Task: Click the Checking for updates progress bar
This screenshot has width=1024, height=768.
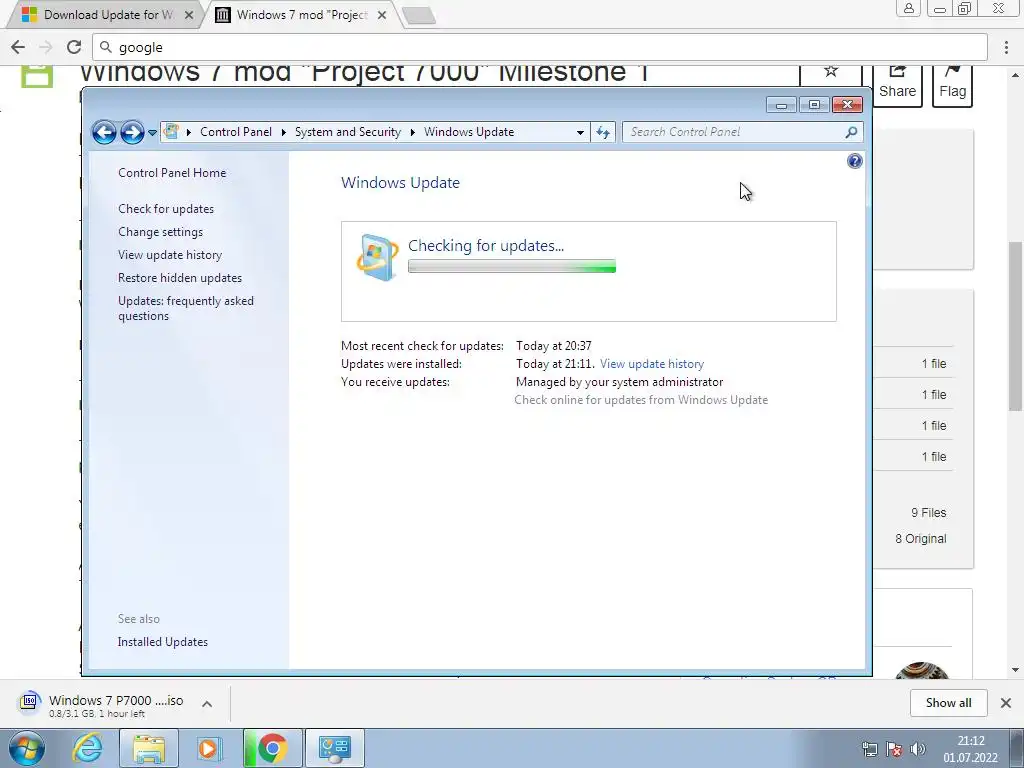Action: tap(511, 266)
